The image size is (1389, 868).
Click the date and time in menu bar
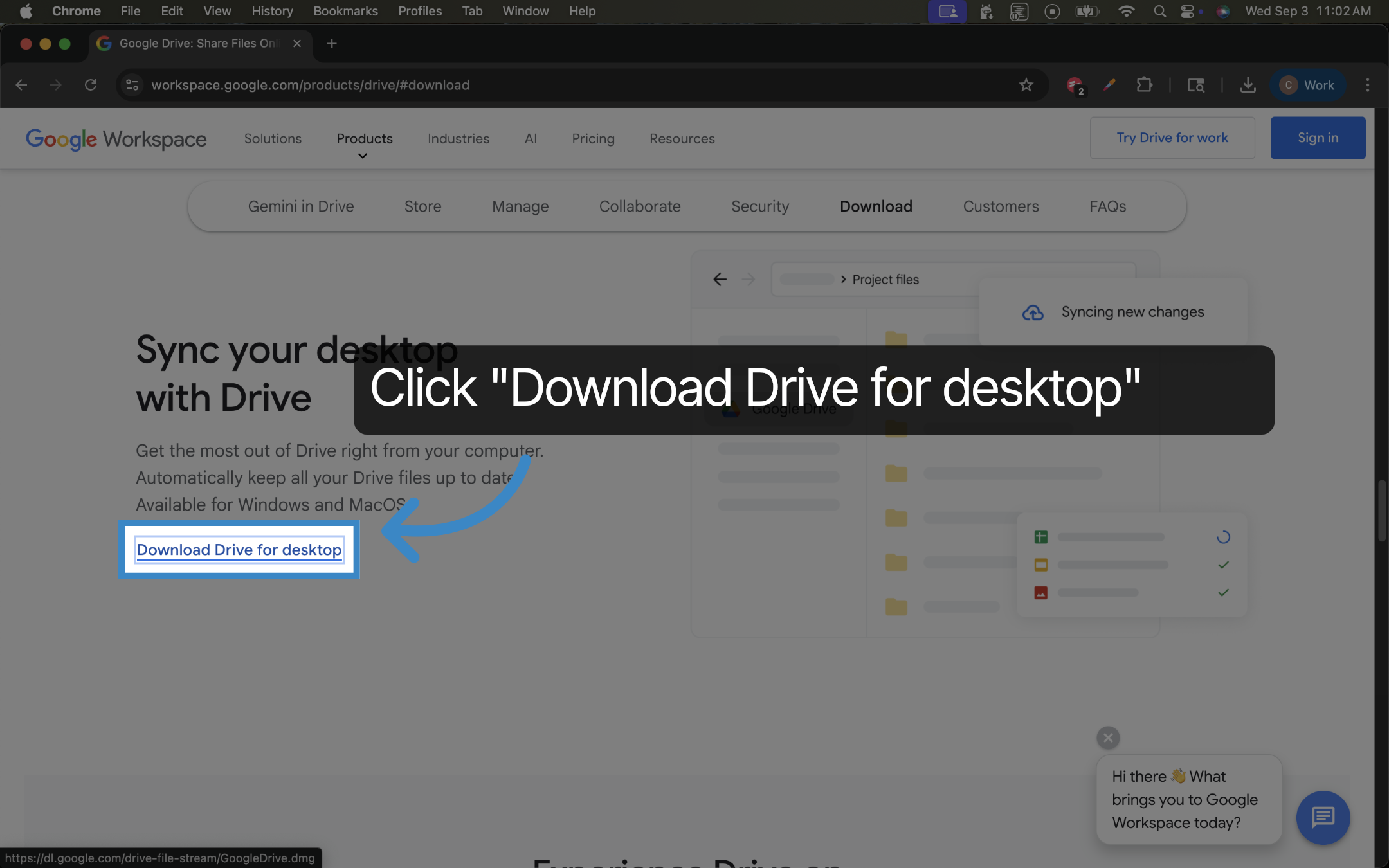[x=1308, y=11]
